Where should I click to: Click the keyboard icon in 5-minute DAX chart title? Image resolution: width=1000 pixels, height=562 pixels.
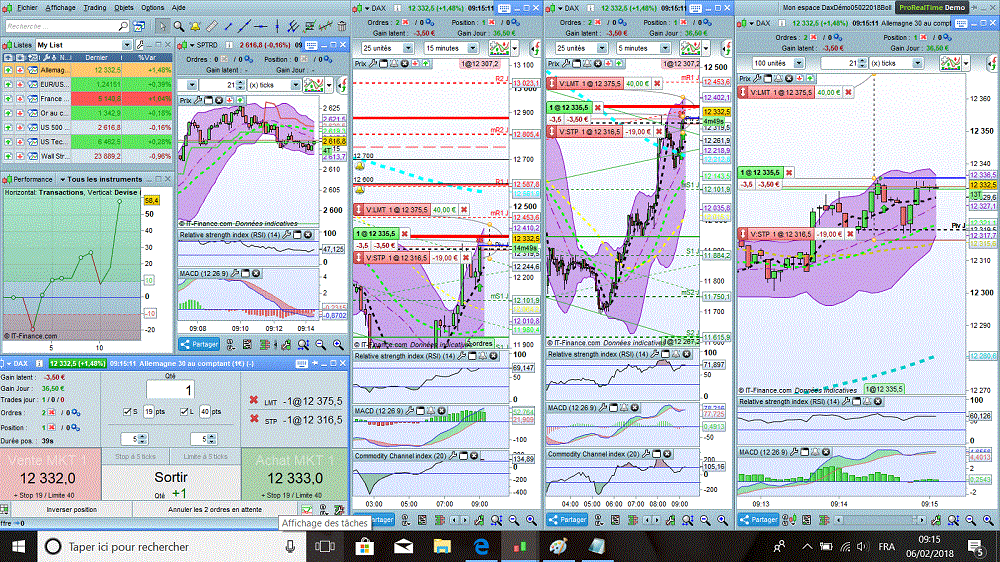(x=695, y=8)
